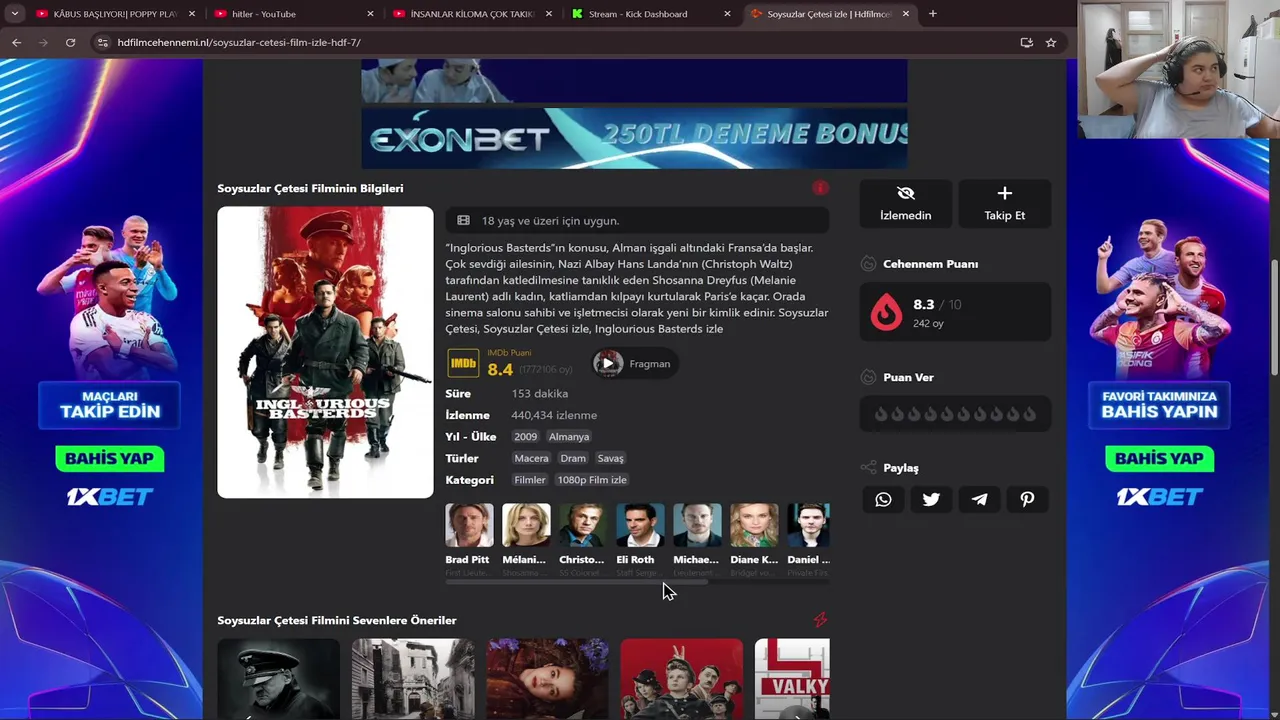Open the recommended film with woman portrait
1280x720 pixels.
(x=547, y=679)
